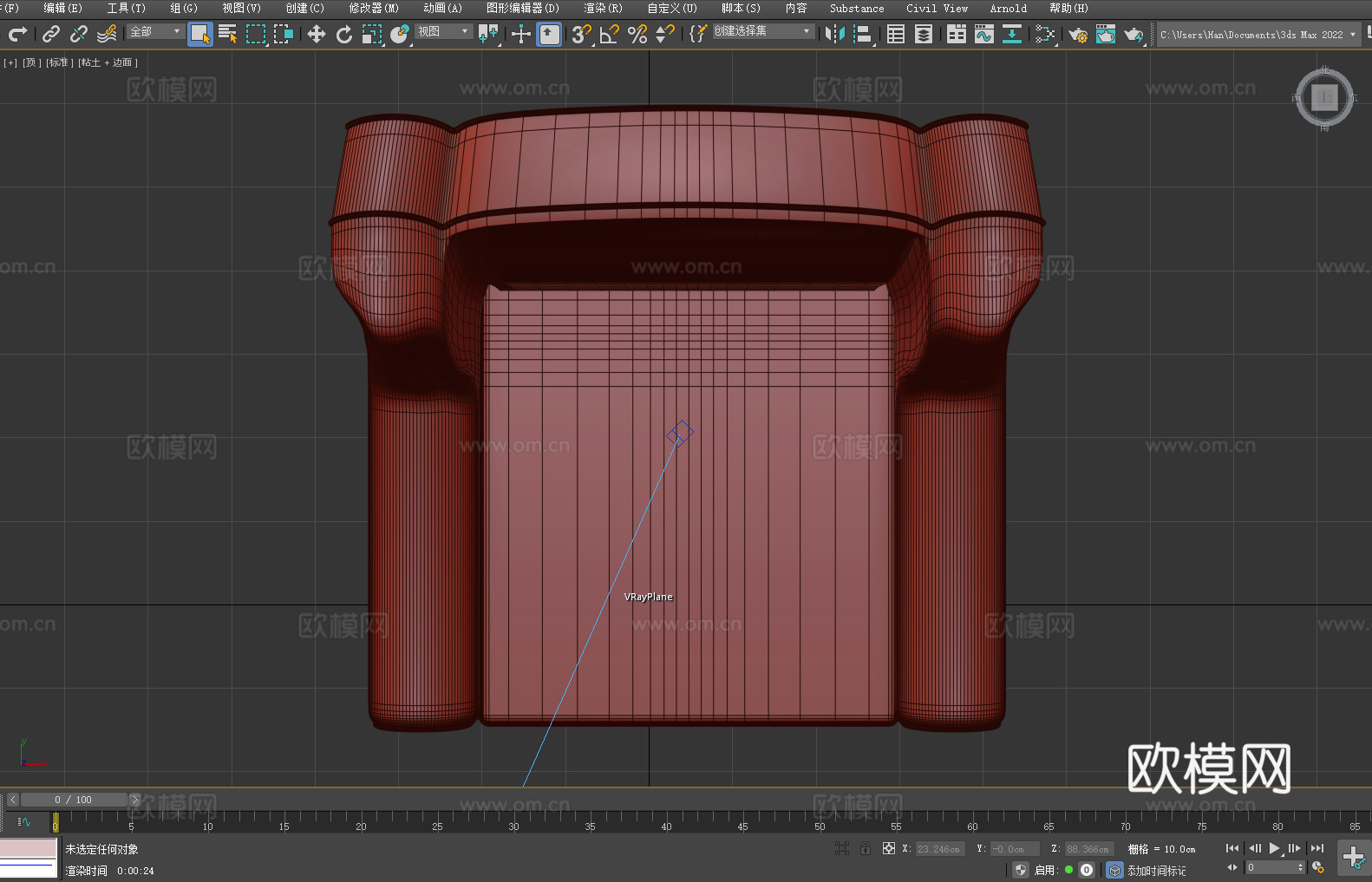The image size is (1372, 882).
Task: Click Render Production teapot icon
Action: tap(1134, 34)
